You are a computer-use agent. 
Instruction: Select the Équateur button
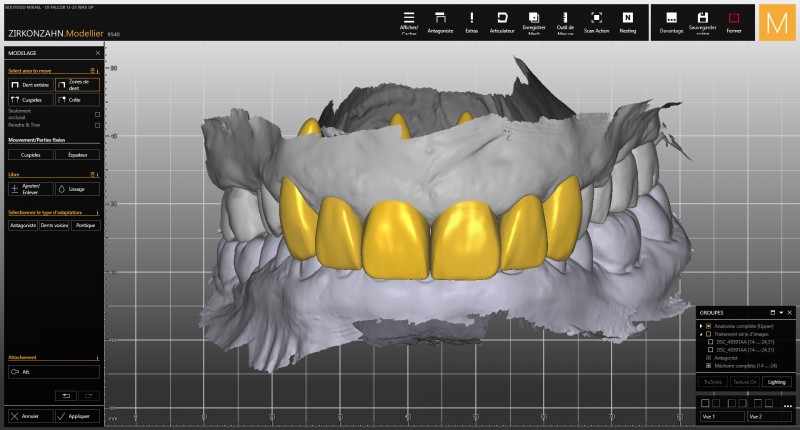pyautogui.click(x=77, y=155)
